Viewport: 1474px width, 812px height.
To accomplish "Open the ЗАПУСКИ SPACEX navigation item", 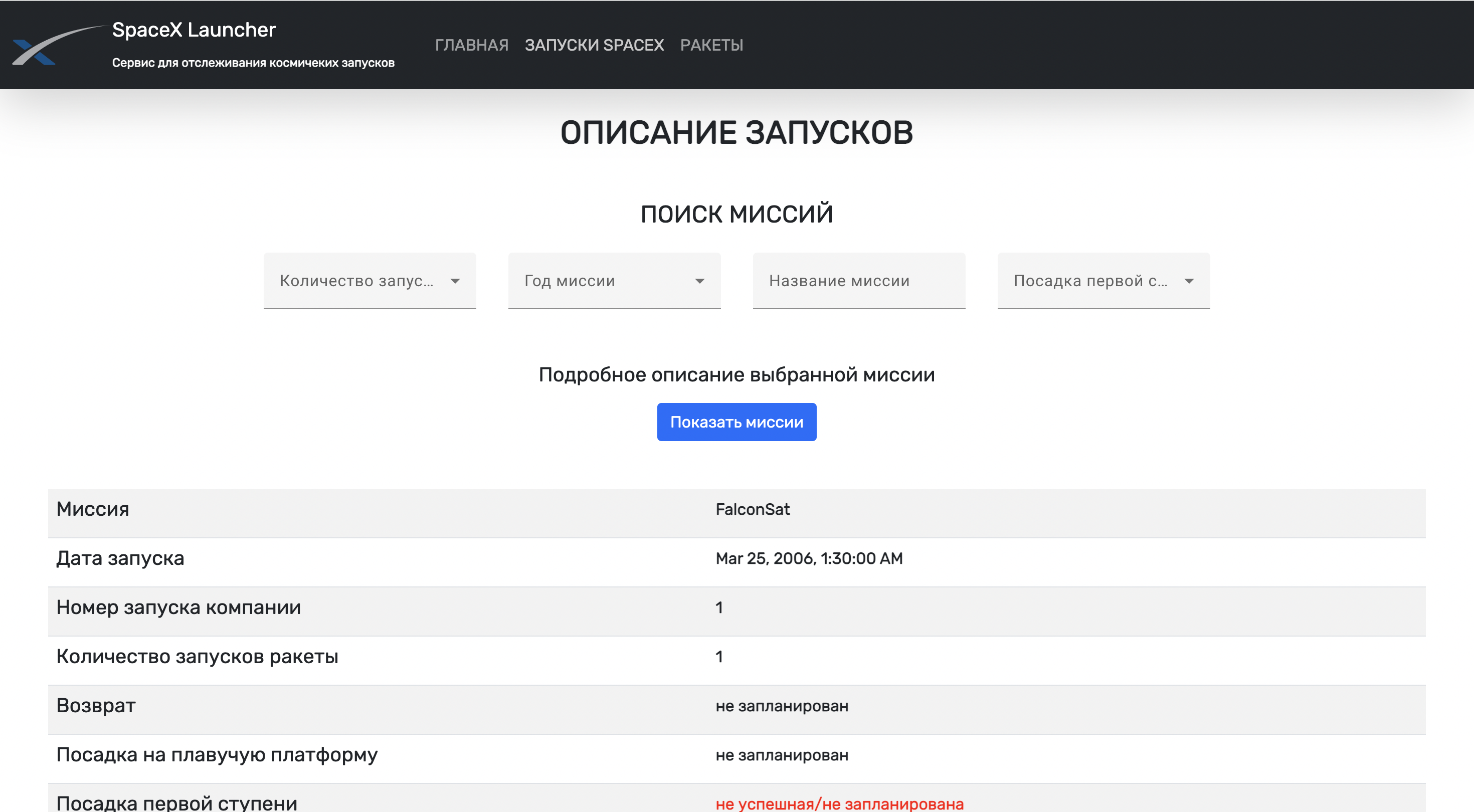I will [x=594, y=45].
